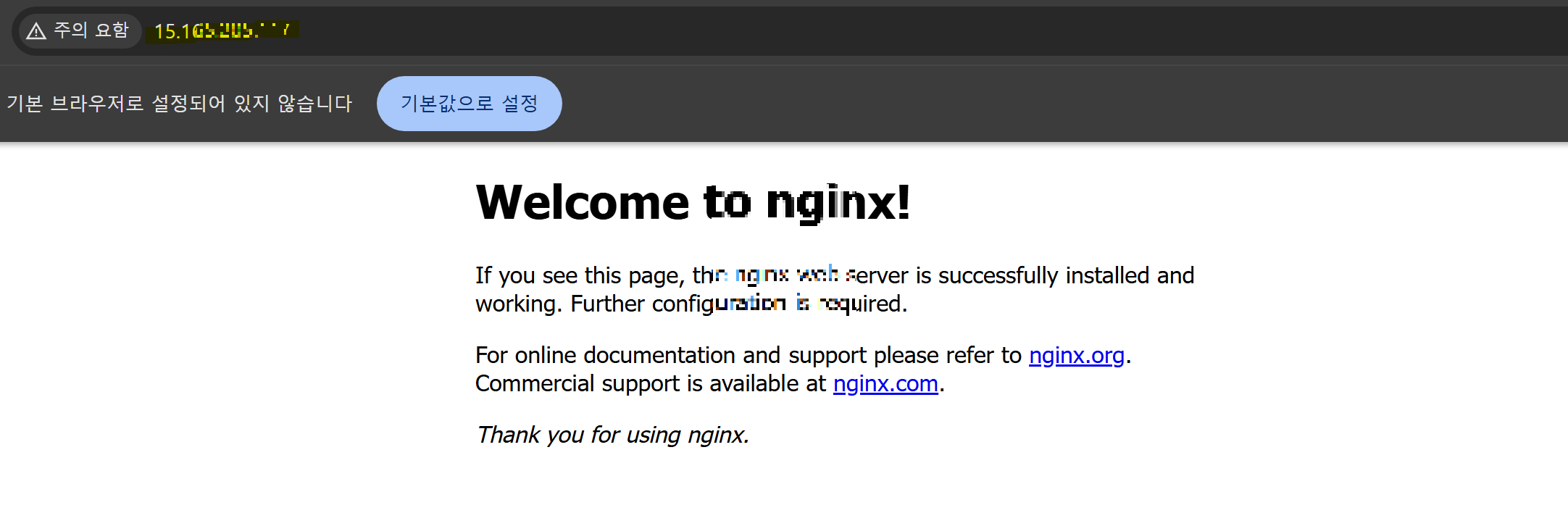Click the address bar IP address
This screenshot has height=513, width=1568.
pos(222,31)
